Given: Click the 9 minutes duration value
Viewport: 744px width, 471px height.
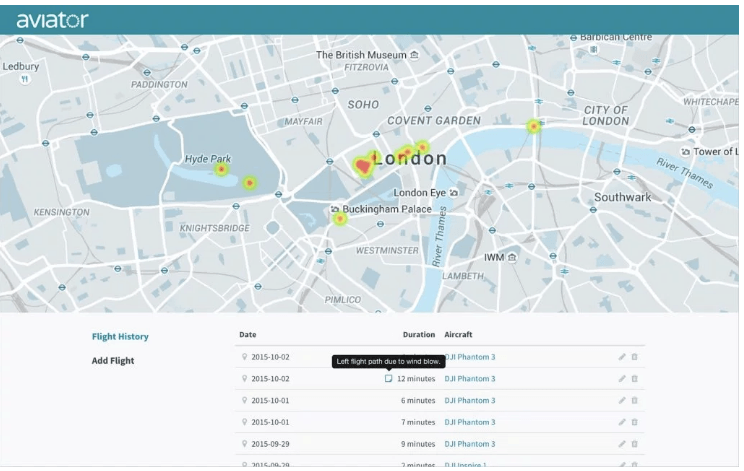Looking at the screenshot, I should point(418,444).
